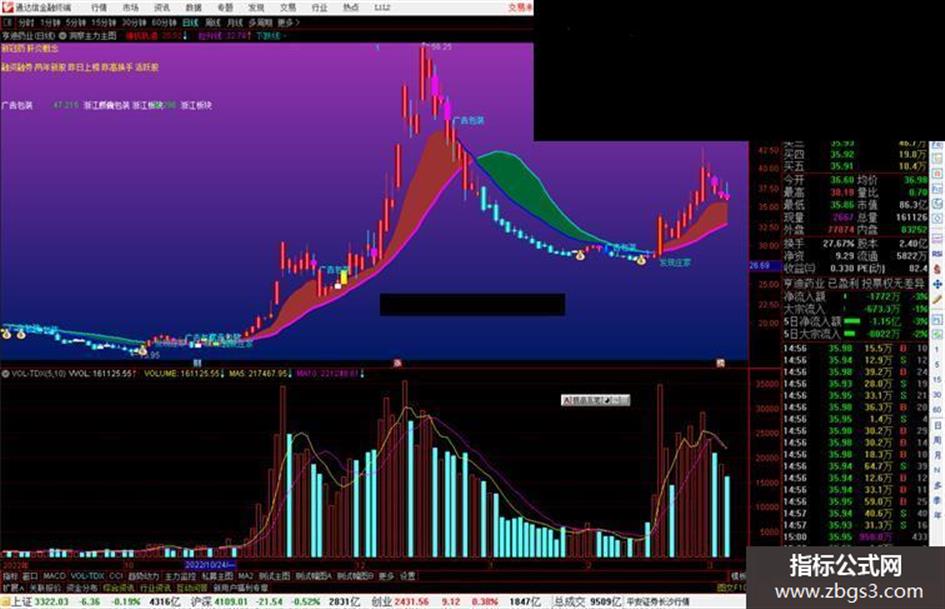This screenshot has width=945, height=609.
Task: Switch chart to 分时 view
Action: pos(27,22)
